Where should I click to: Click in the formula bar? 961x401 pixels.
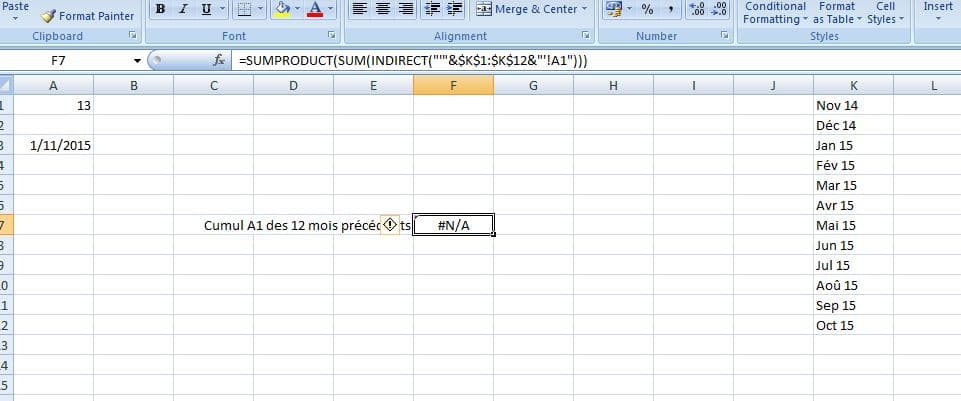[x=598, y=61]
